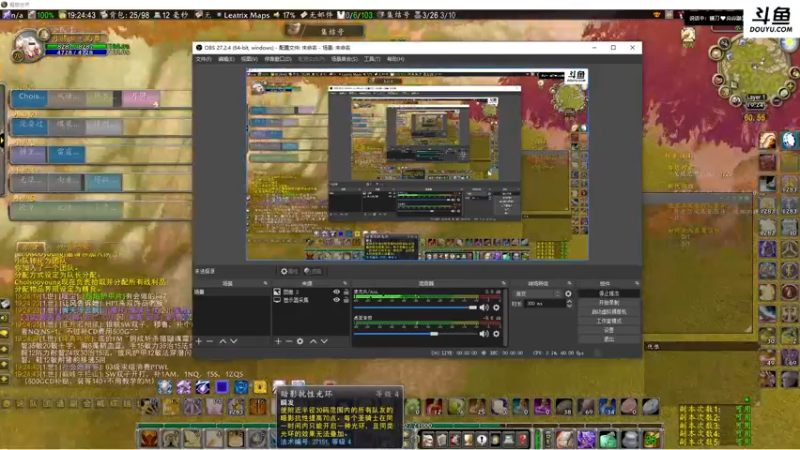Pop out the 混音器 dock panel

point(504,283)
